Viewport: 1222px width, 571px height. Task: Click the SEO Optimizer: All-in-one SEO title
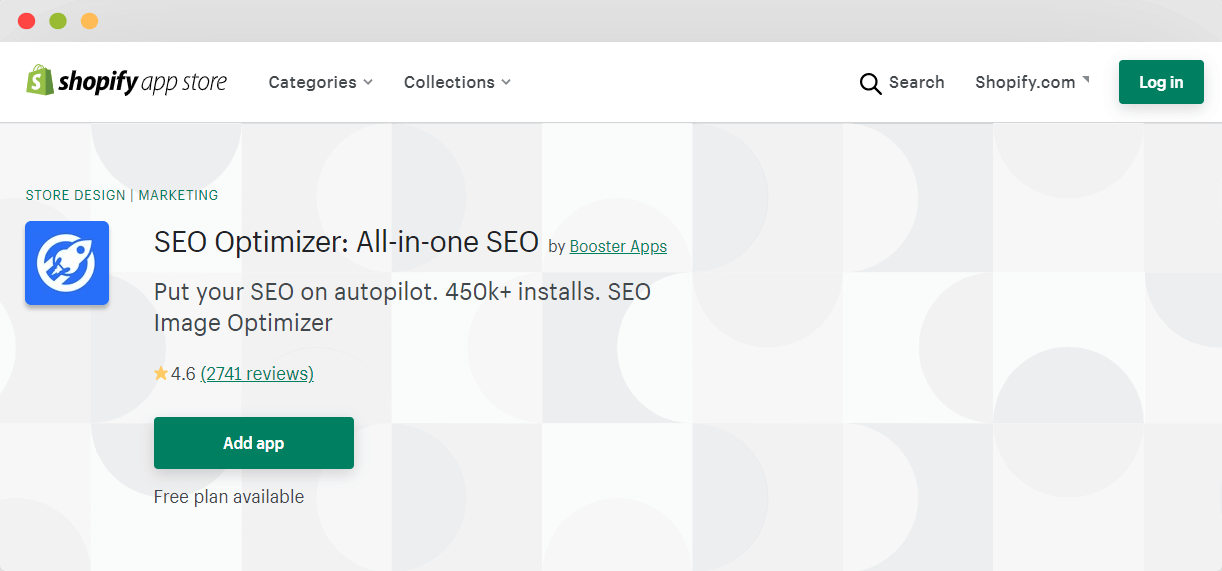point(346,242)
